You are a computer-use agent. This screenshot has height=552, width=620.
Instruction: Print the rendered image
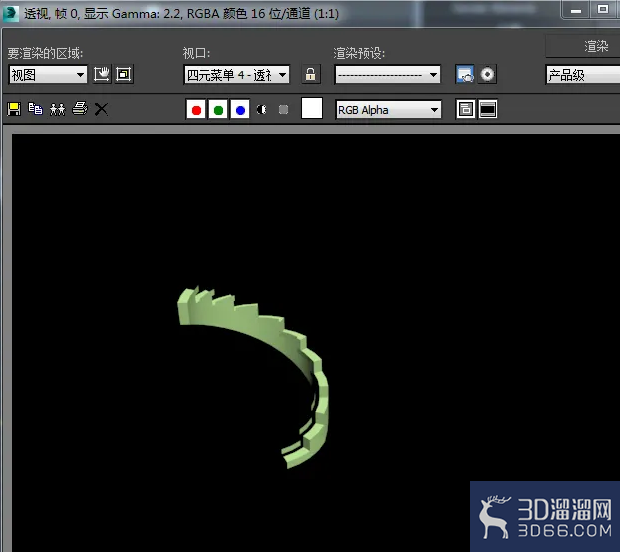pos(80,109)
